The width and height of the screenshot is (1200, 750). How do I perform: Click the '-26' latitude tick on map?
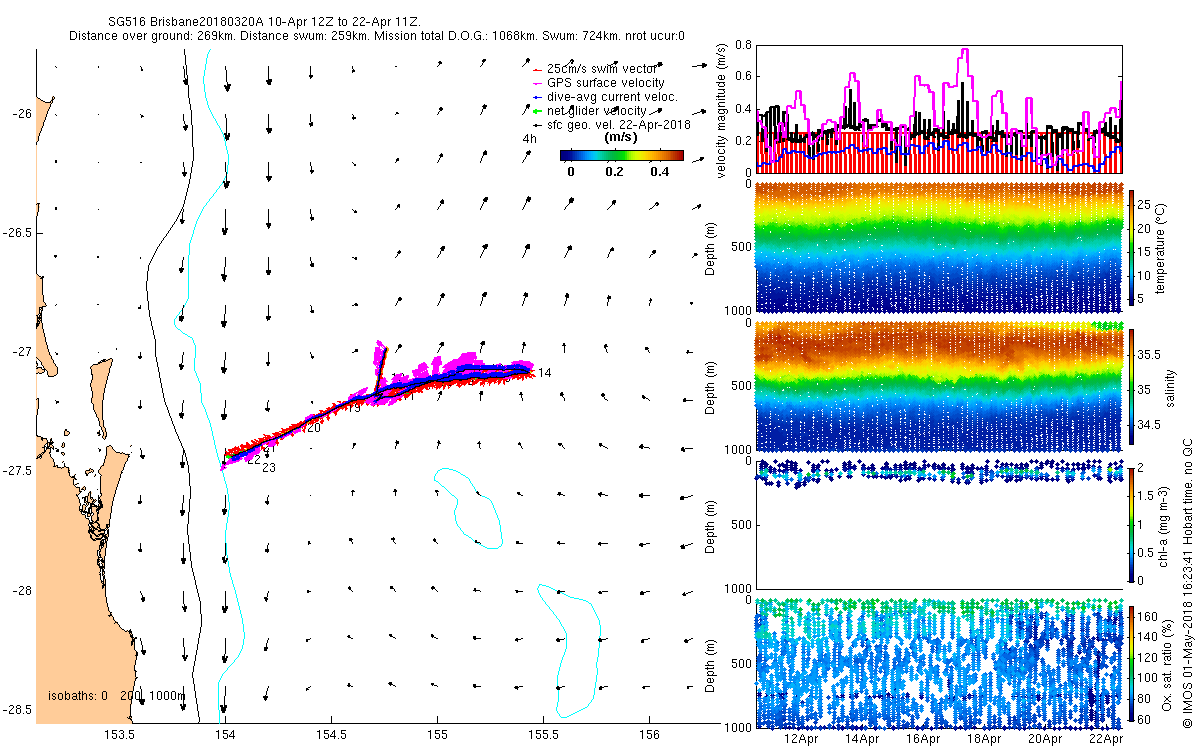click(x=22, y=114)
